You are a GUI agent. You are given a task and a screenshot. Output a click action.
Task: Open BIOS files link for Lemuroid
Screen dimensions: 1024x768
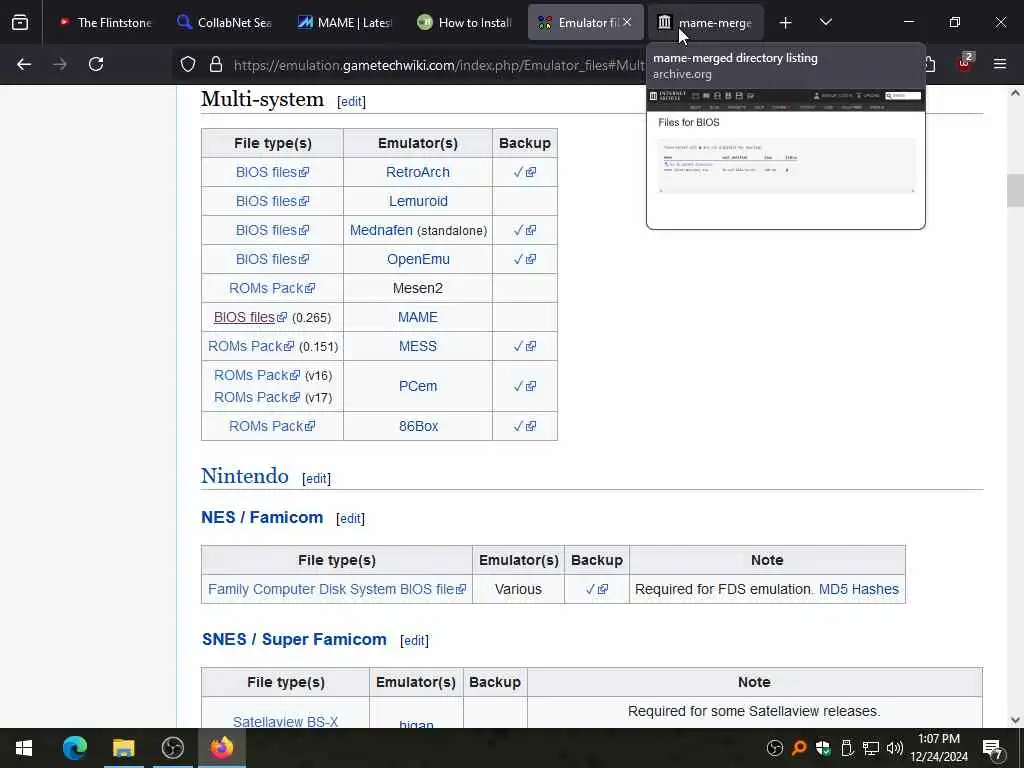pos(272,201)
